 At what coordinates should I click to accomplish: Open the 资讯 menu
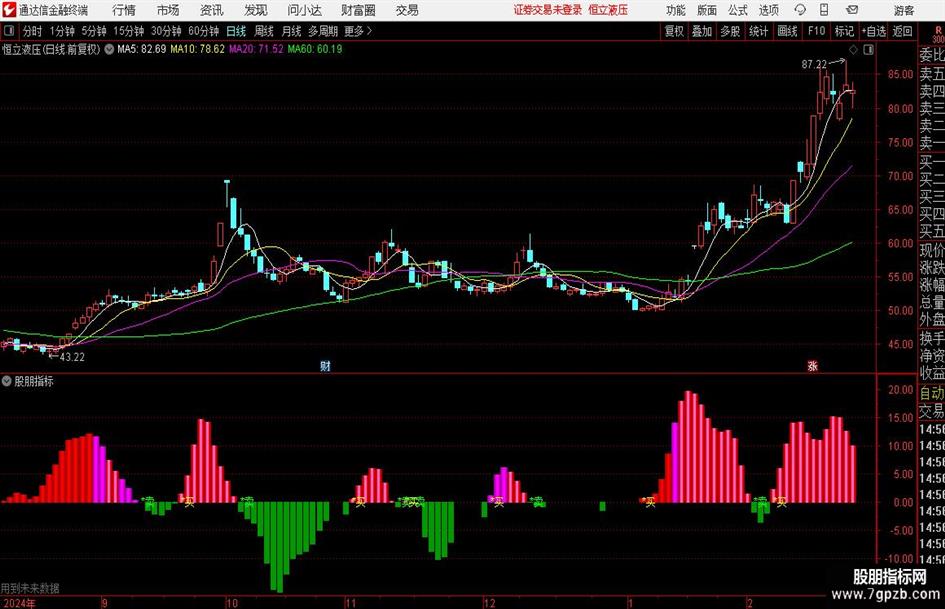(212, 10)
